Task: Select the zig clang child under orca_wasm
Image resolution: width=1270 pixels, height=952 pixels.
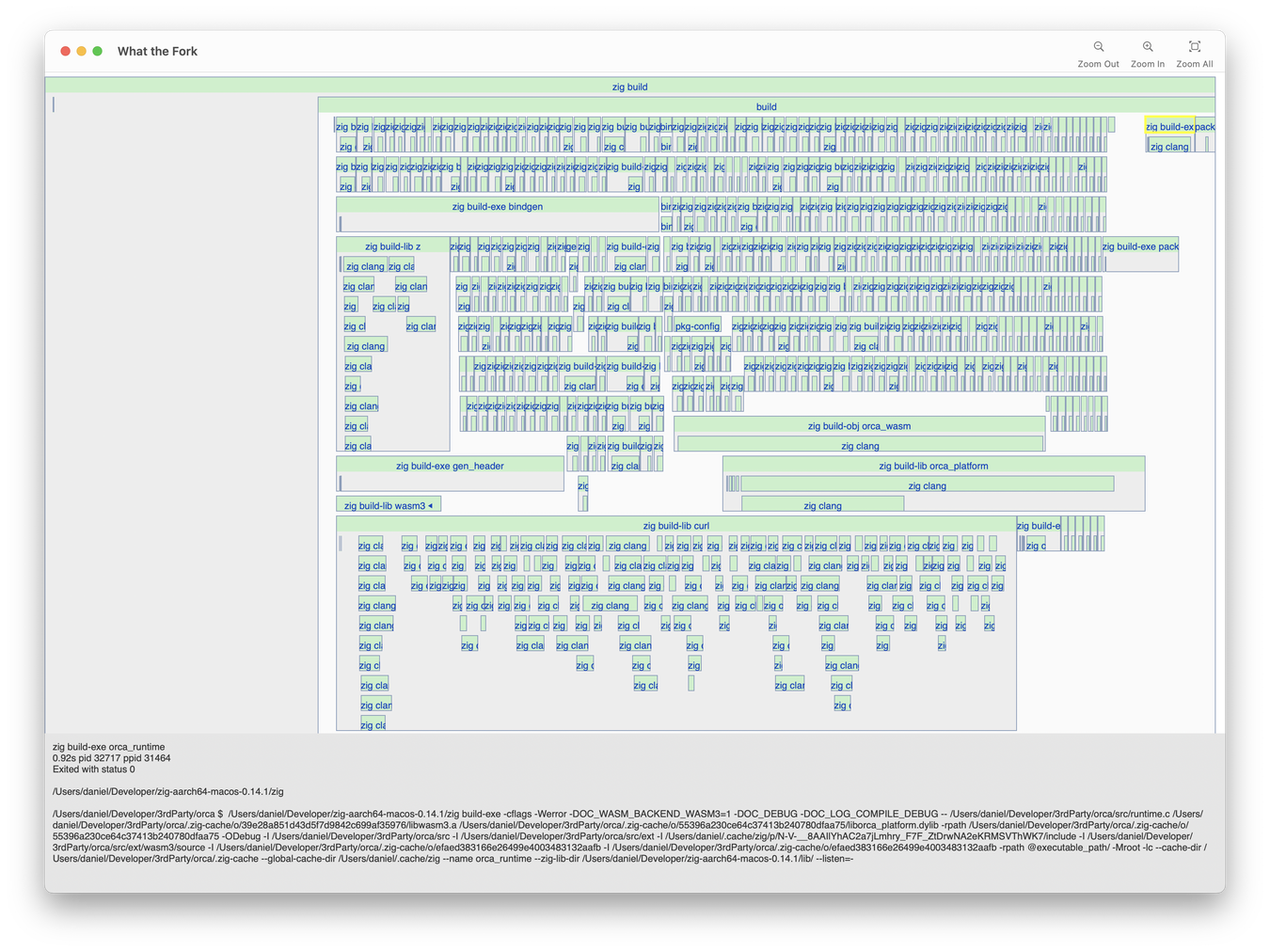Action: tap(861, 445)
